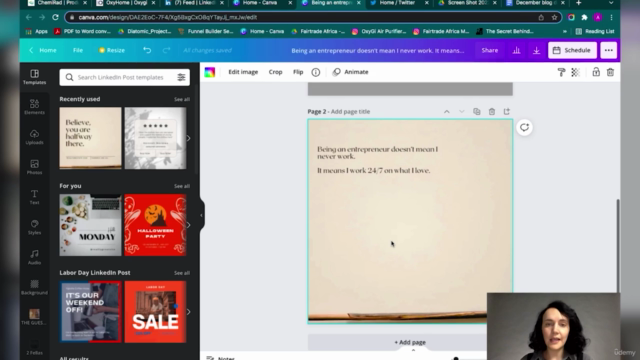Image resolution: width=640 pixels, height=360 pixels.
Task: Click the copy style paint roller icon
Action: click(x=561, y=72)
